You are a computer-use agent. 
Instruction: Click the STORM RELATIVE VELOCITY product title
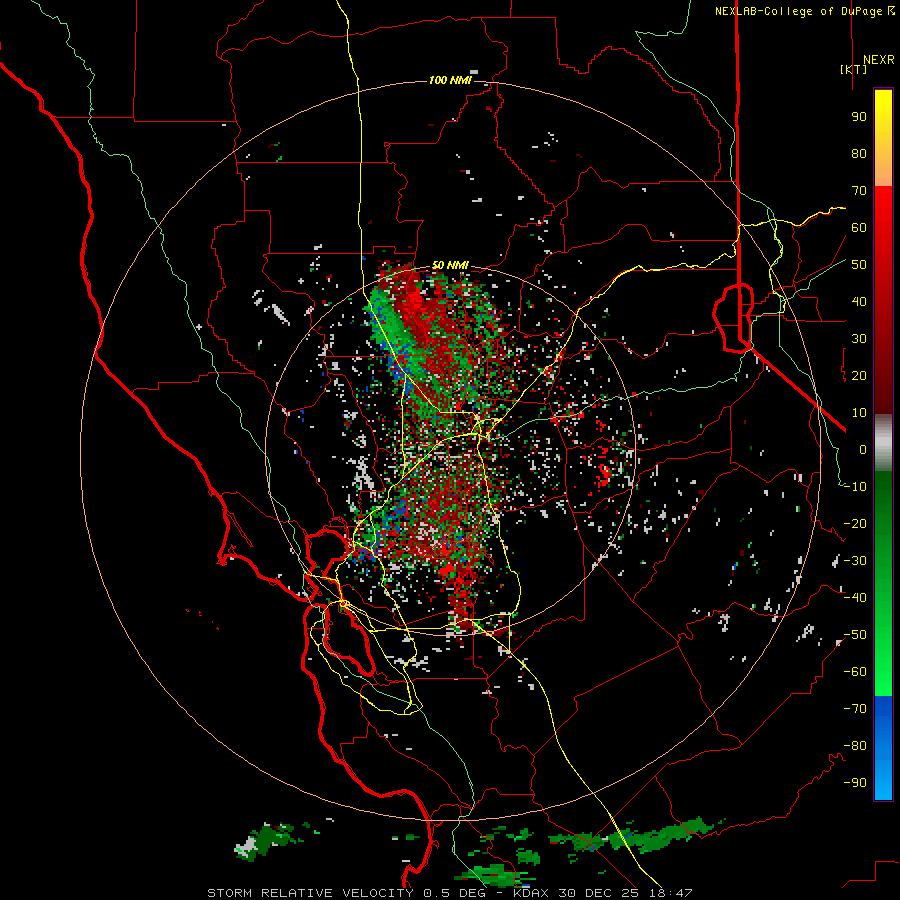coord(310,893)
